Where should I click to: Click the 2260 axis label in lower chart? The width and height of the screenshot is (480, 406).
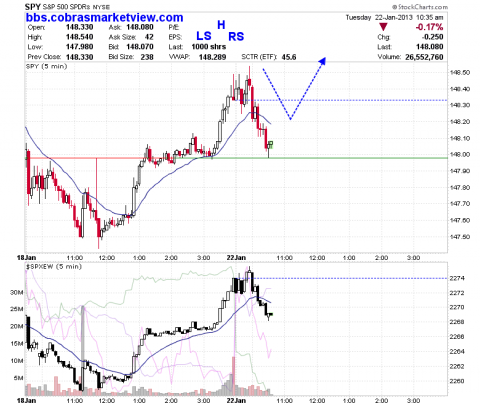coord(456,381)
